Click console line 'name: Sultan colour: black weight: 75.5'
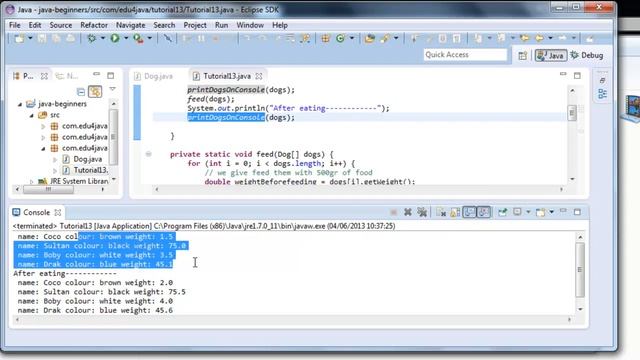 point(102,292)
